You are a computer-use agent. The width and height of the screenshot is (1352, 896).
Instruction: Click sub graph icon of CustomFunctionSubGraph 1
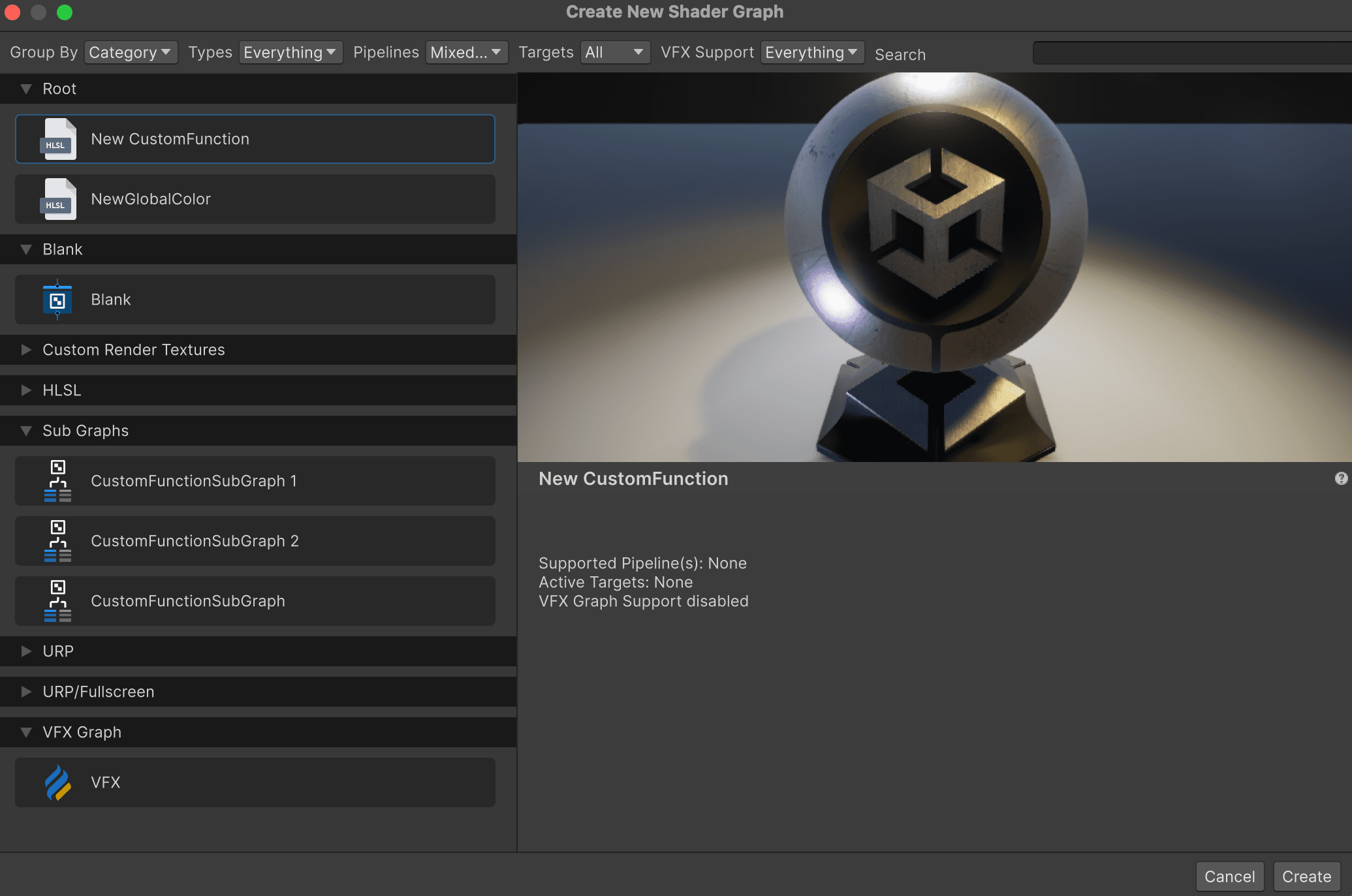point(57,481)
